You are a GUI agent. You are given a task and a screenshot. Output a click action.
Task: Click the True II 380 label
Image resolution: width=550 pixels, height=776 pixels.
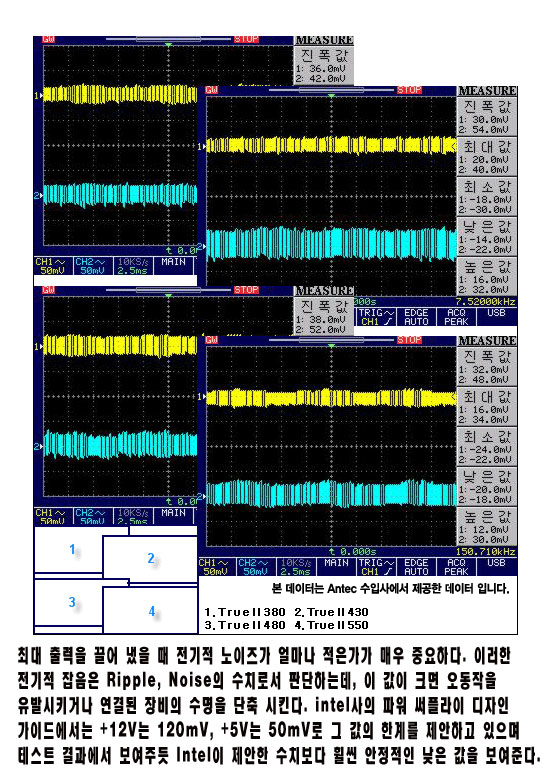pyautogui.click(x=245, y=612)
